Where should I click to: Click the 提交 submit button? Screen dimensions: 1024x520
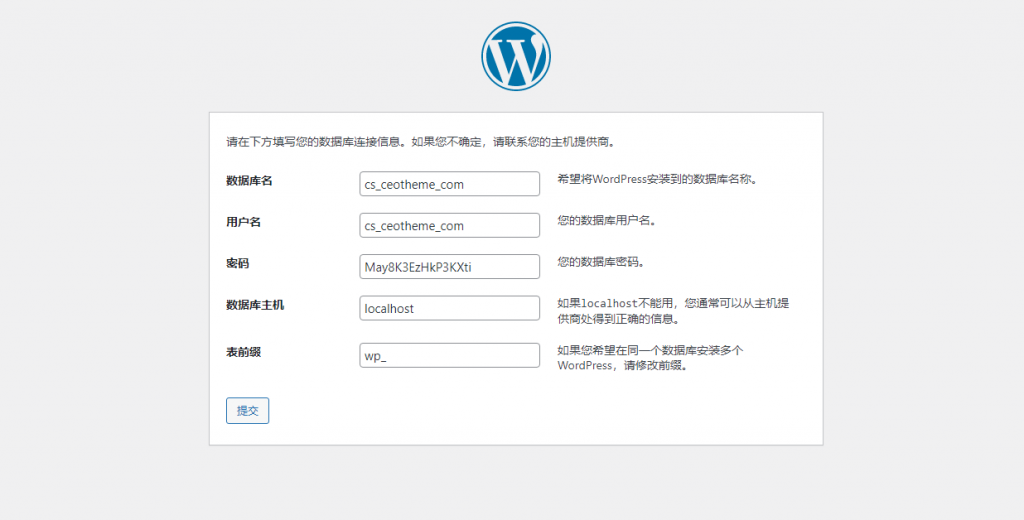(247, 411)
